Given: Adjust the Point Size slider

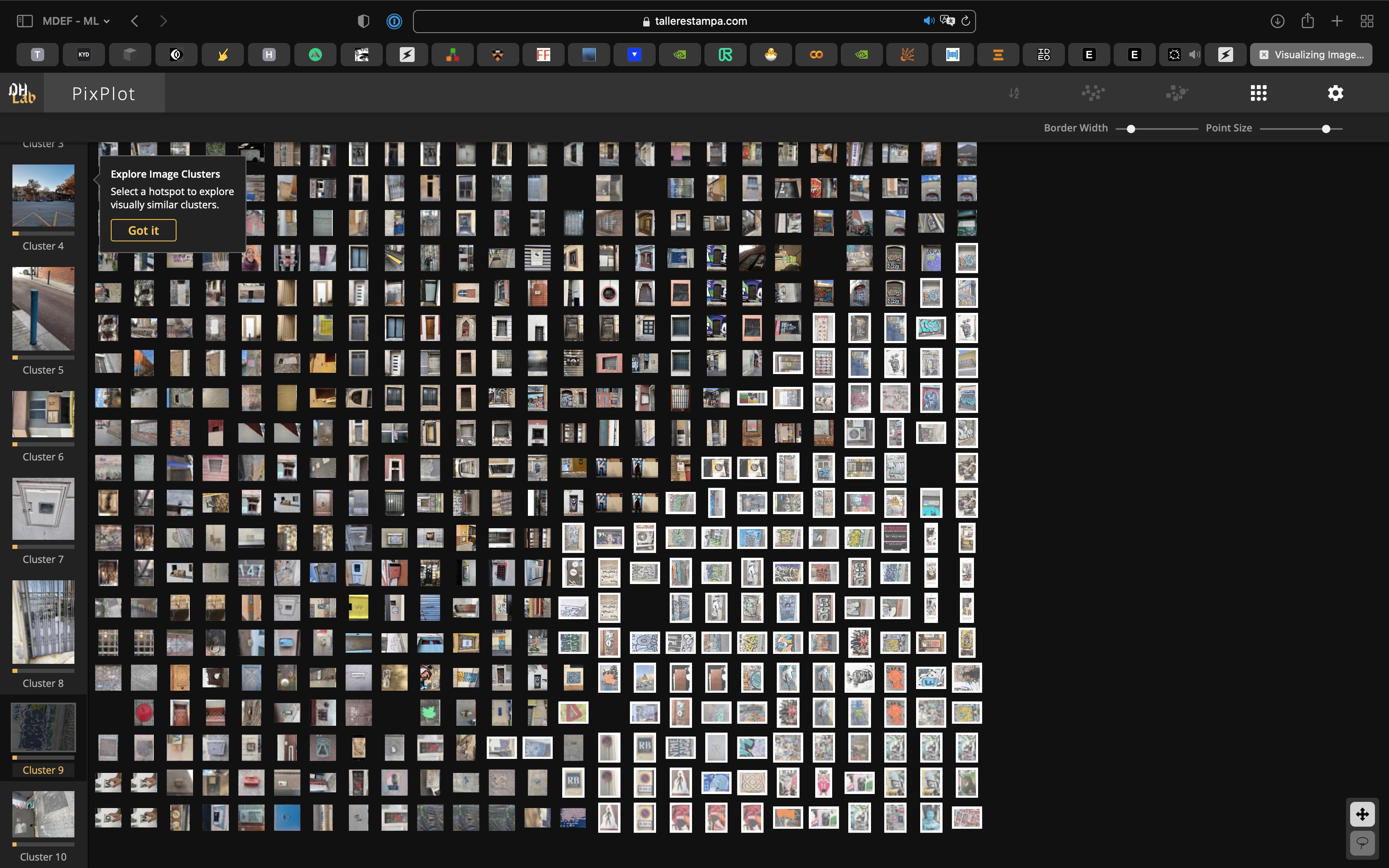Looking at the screenshot, I should [x=1326, y=129].
